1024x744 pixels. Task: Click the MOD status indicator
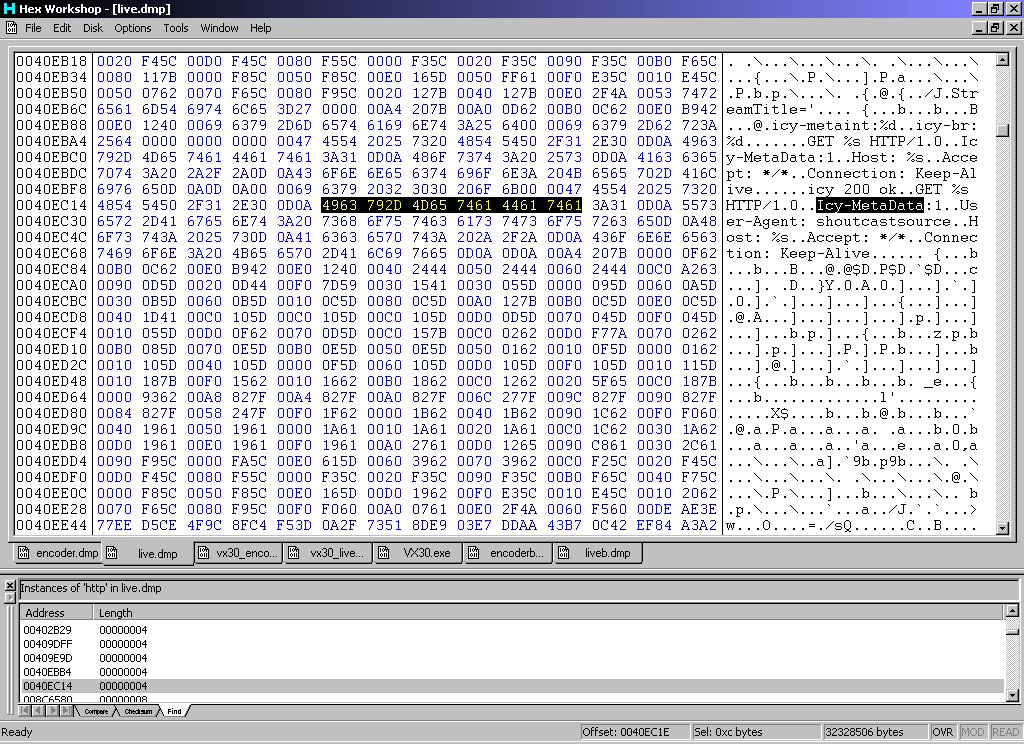(972, 732)
